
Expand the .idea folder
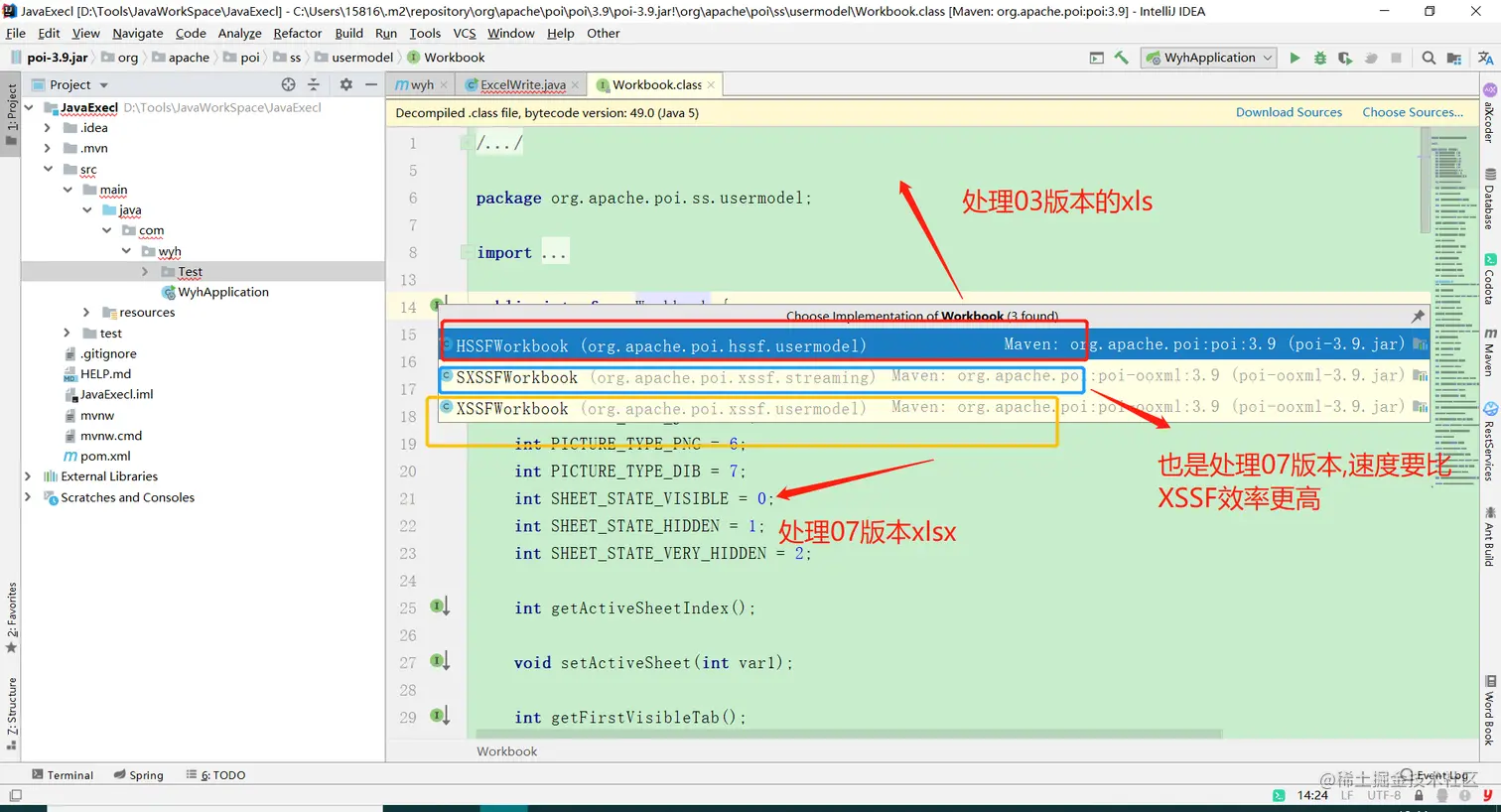[x=48, y=128]
